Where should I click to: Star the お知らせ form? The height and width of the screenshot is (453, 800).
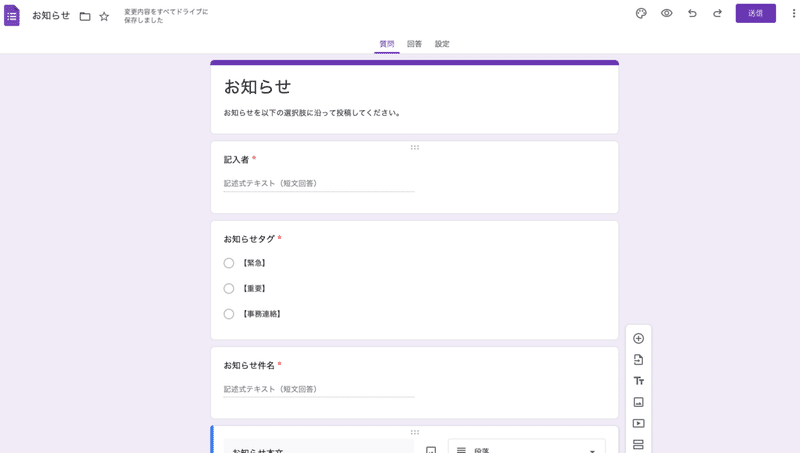coord(104,16)
